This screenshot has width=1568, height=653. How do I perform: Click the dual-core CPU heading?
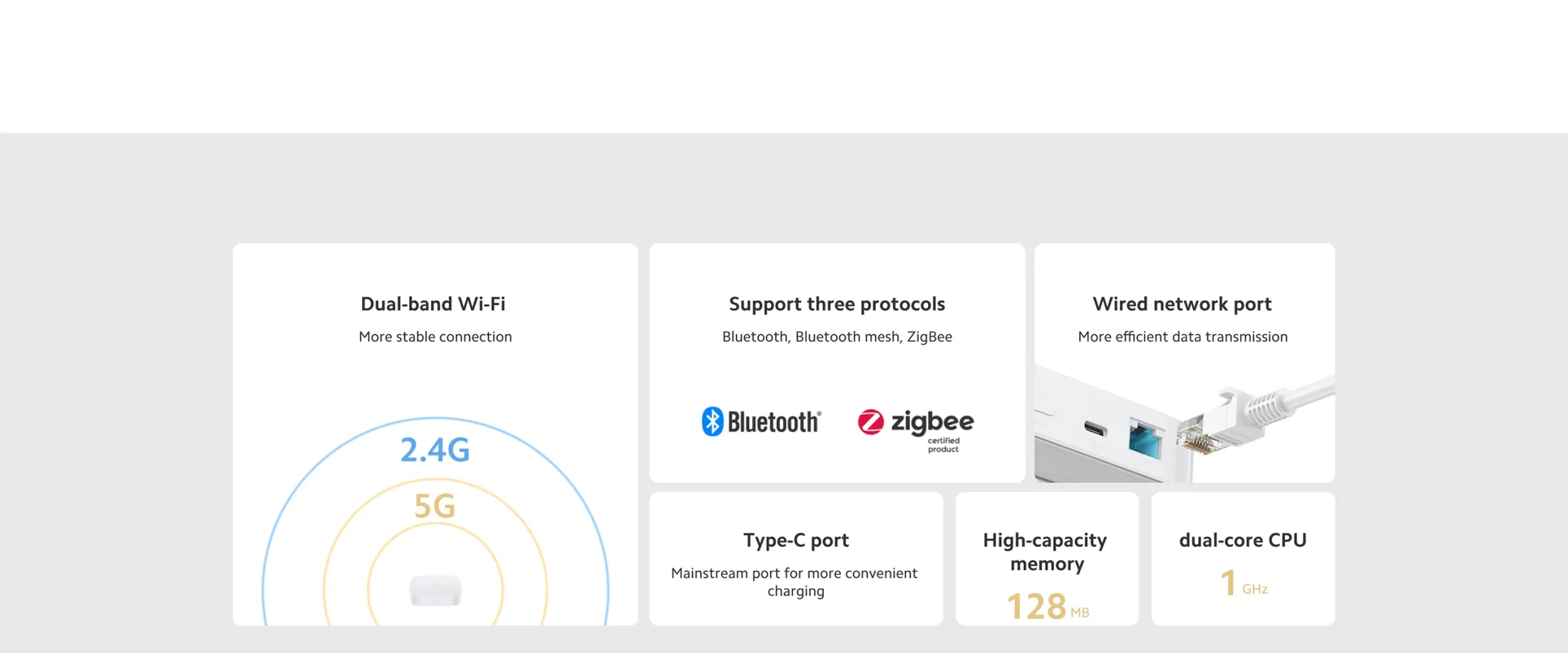1243,540
